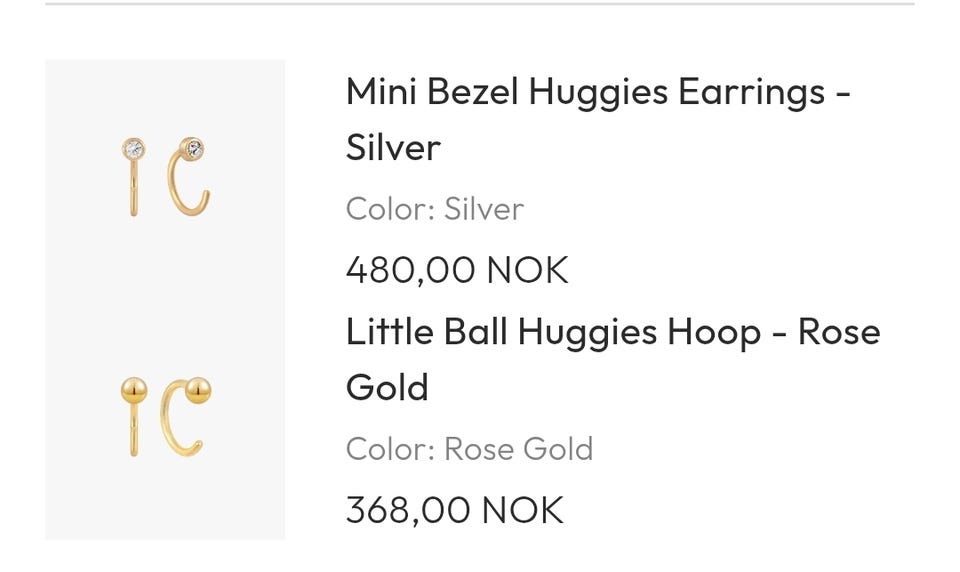Select the 368,00 NOK price

pos(454,510)
